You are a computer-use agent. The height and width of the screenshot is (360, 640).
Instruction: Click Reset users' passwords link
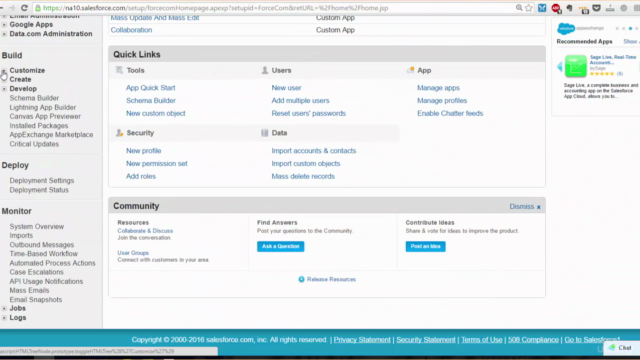309,113
